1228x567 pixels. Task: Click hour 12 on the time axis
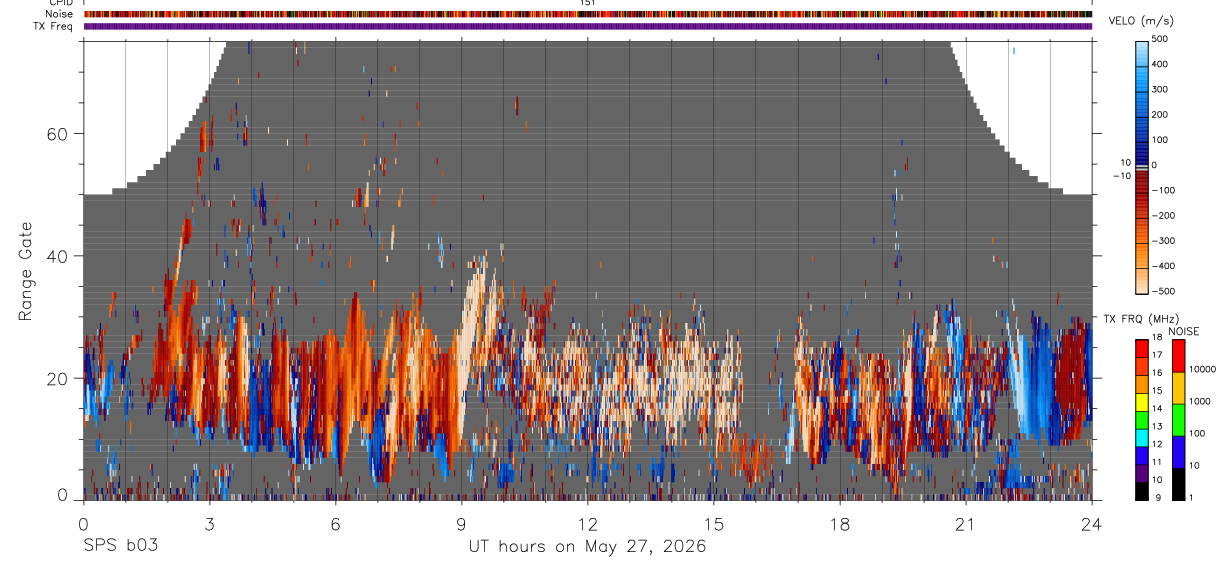[x=587, y=523]
